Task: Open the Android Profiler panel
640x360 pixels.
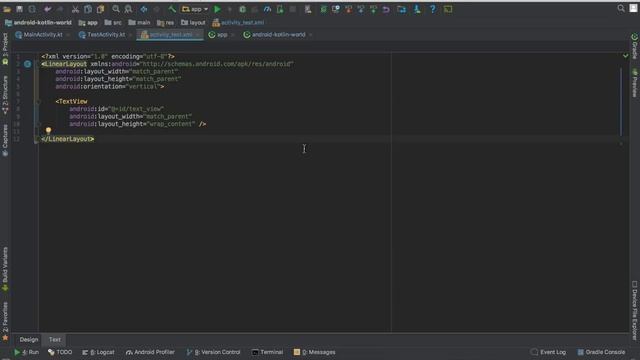Action: [x=150, y=352]
